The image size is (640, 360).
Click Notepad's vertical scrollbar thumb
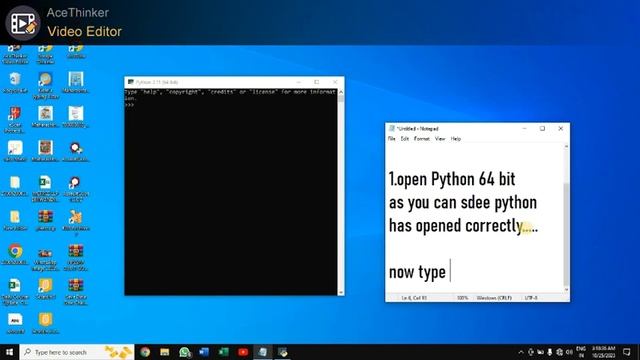click(566, 234)
